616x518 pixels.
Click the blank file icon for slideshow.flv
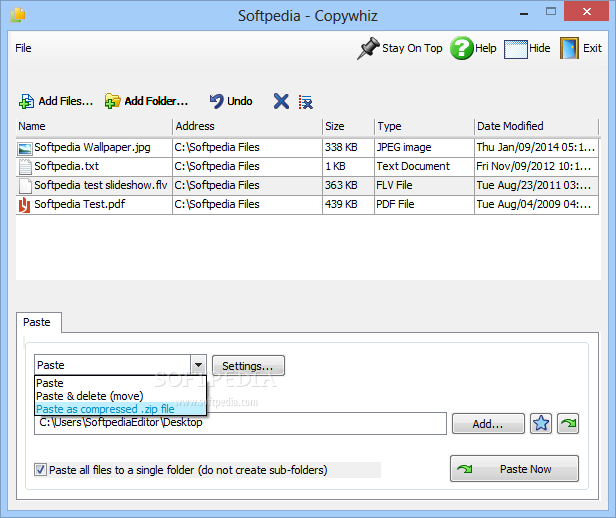coord(25,186)
